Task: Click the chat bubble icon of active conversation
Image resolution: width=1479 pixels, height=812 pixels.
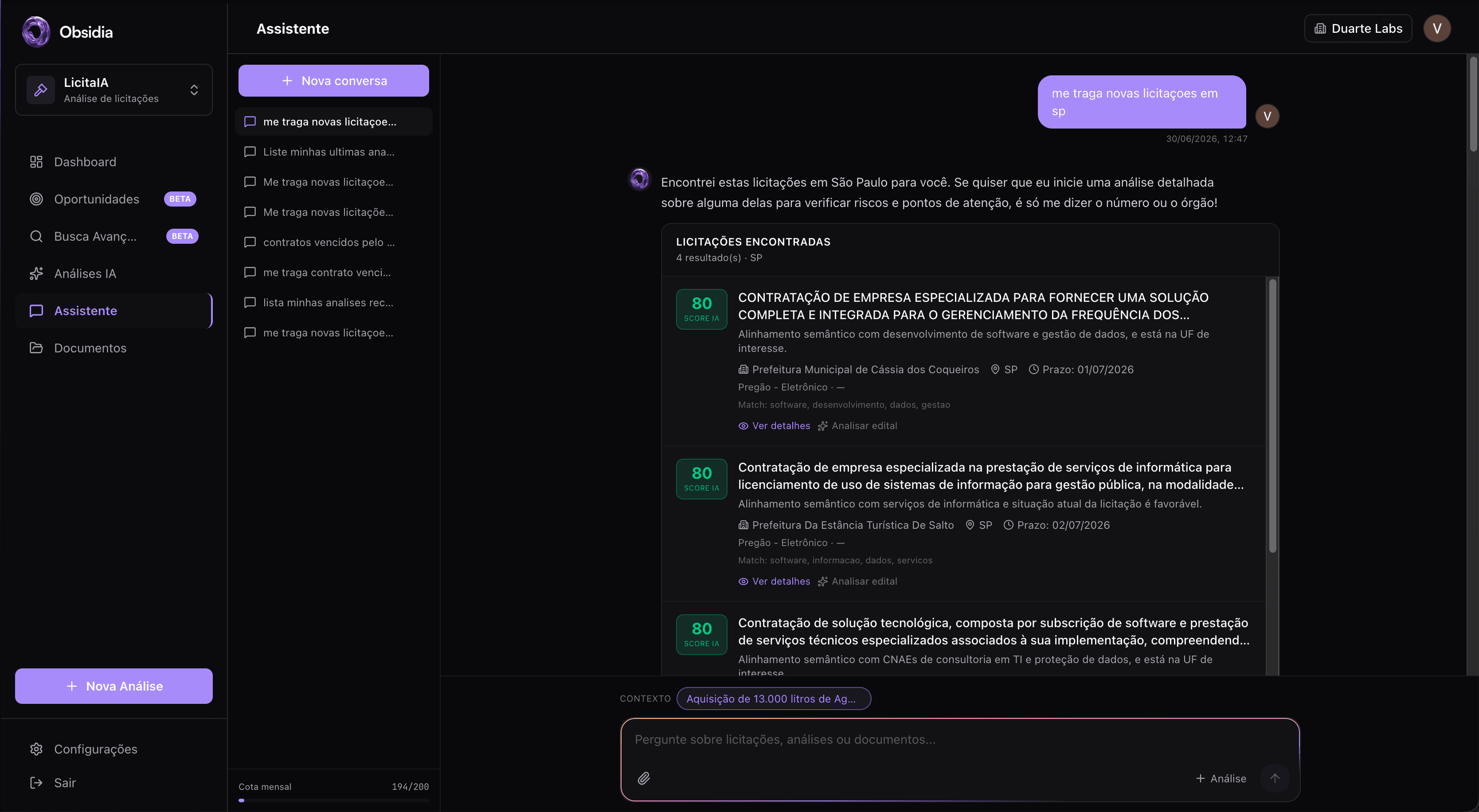Action: pyautogui.click(x=250, y=121)
